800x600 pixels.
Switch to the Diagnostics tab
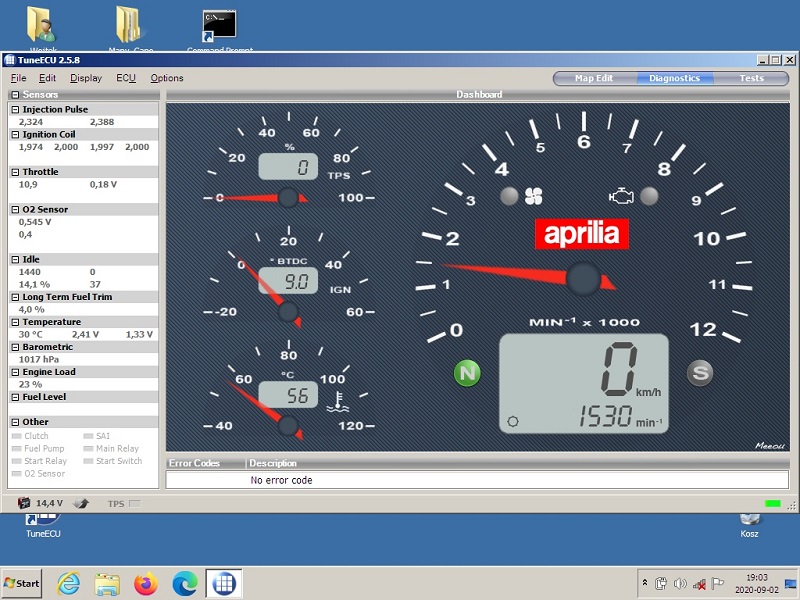tap(674, 78)
